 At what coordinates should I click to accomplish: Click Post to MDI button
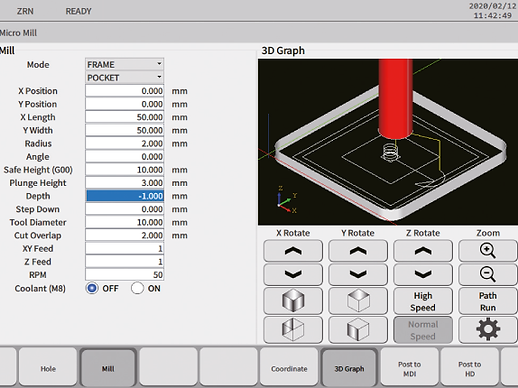pyautogui.click(x=409, y=368)
